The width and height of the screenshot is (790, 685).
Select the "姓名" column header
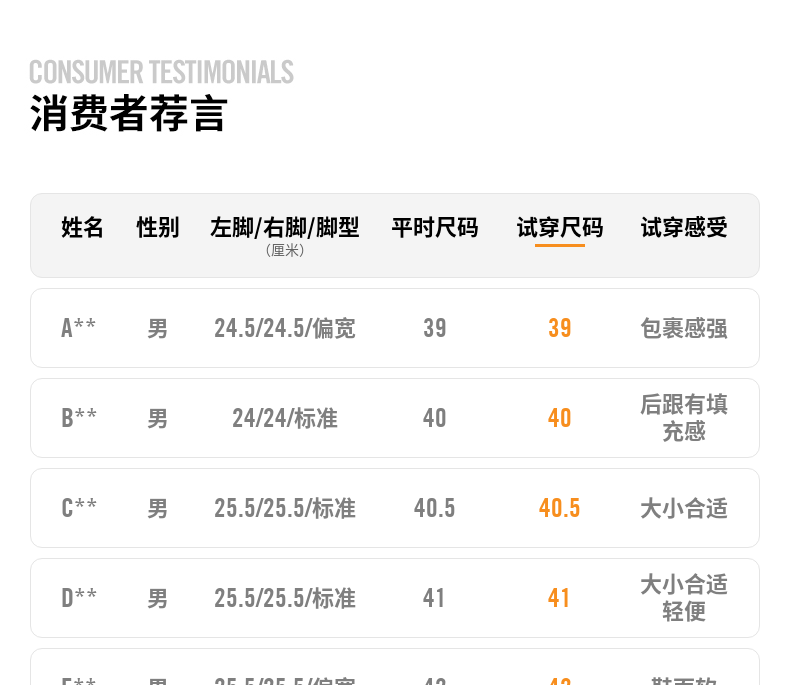click(82, 228)
